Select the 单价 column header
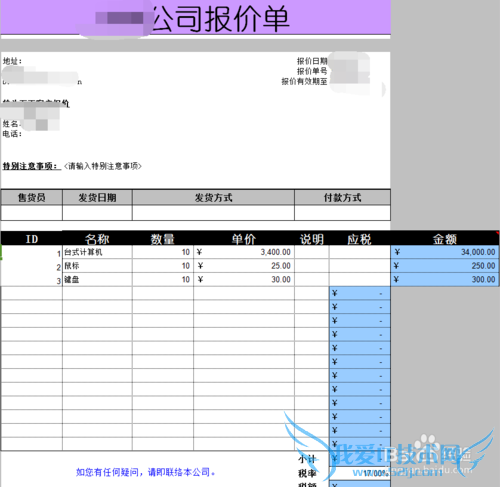This screenshot has width=500, height=487. tap(244, 239)
